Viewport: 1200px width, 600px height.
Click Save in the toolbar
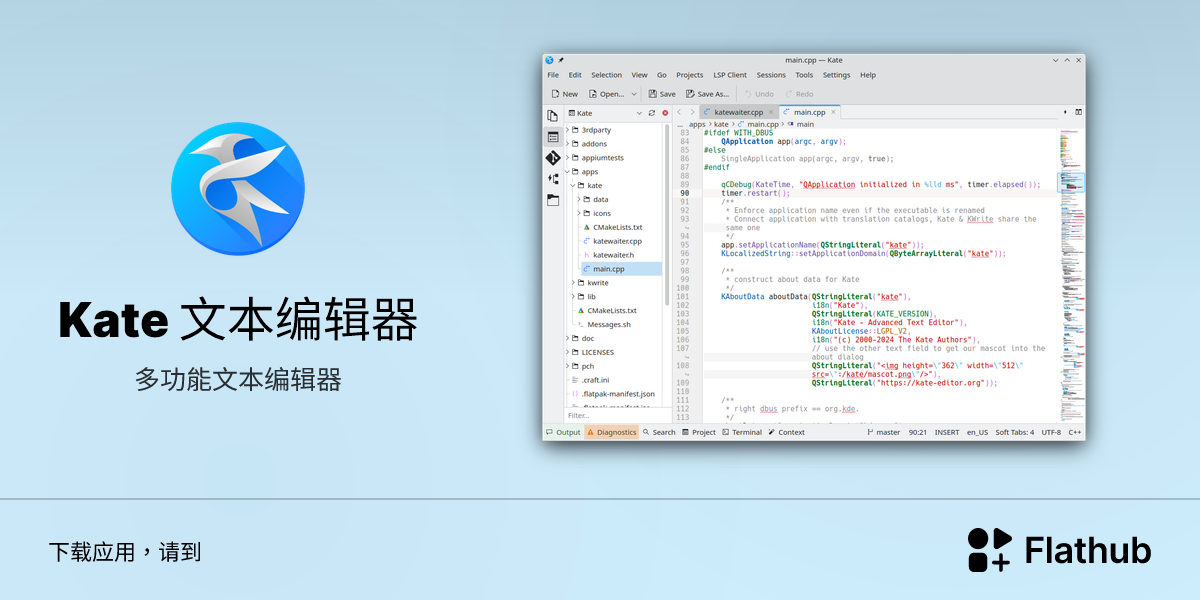662,94
